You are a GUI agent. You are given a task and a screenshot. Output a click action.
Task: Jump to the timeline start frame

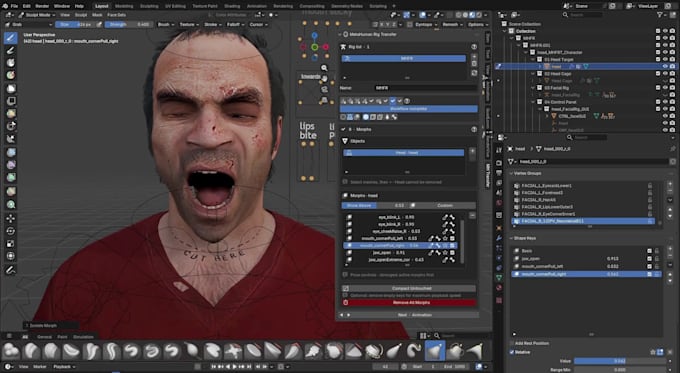pos(214,367)
